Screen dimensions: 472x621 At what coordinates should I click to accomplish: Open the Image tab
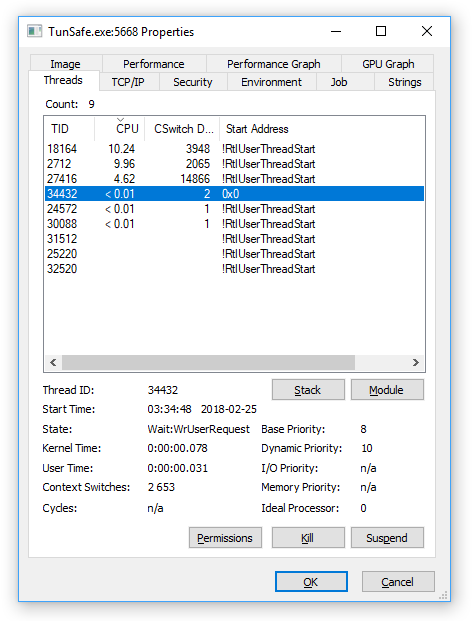coord(66,63)
